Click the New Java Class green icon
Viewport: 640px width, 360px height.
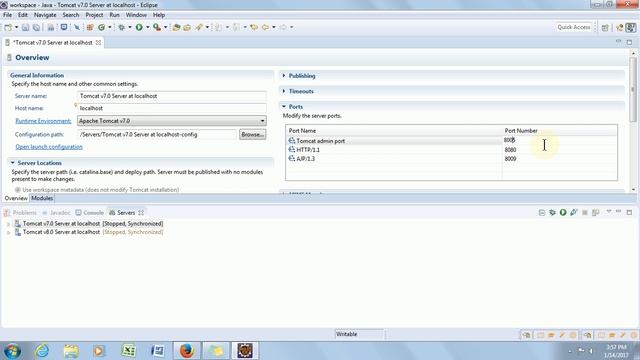pyautogui.click(x=101, y=27)
